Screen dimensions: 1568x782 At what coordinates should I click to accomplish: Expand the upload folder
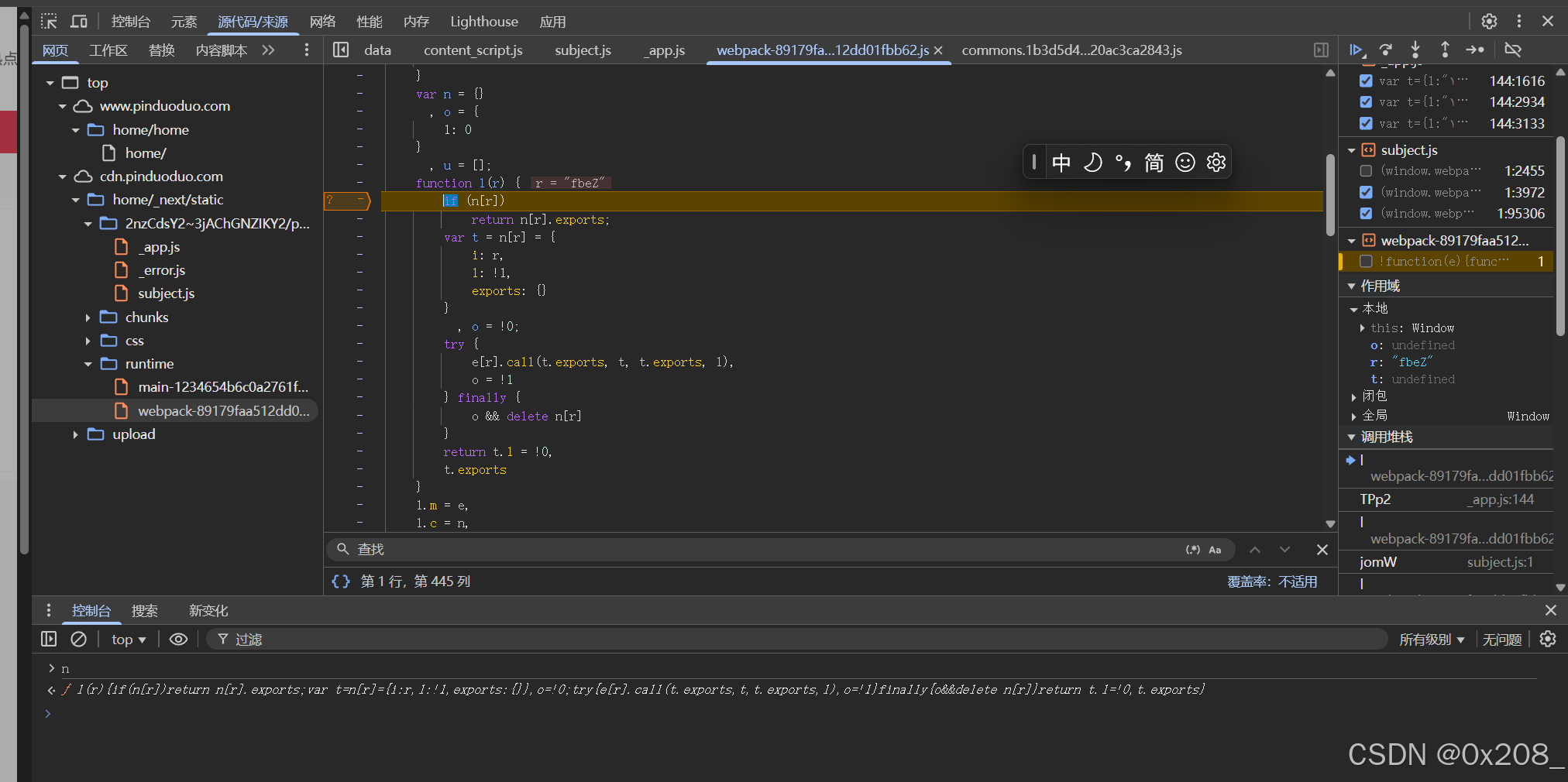[75, 434]
